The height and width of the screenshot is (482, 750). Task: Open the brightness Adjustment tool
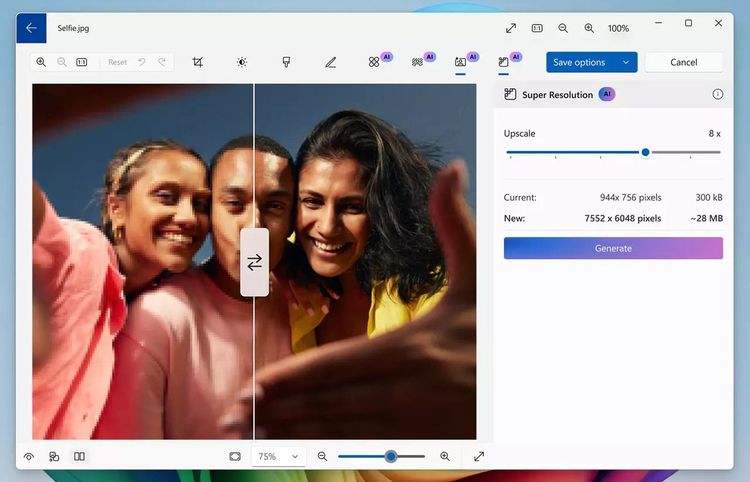tap(242, 62)
